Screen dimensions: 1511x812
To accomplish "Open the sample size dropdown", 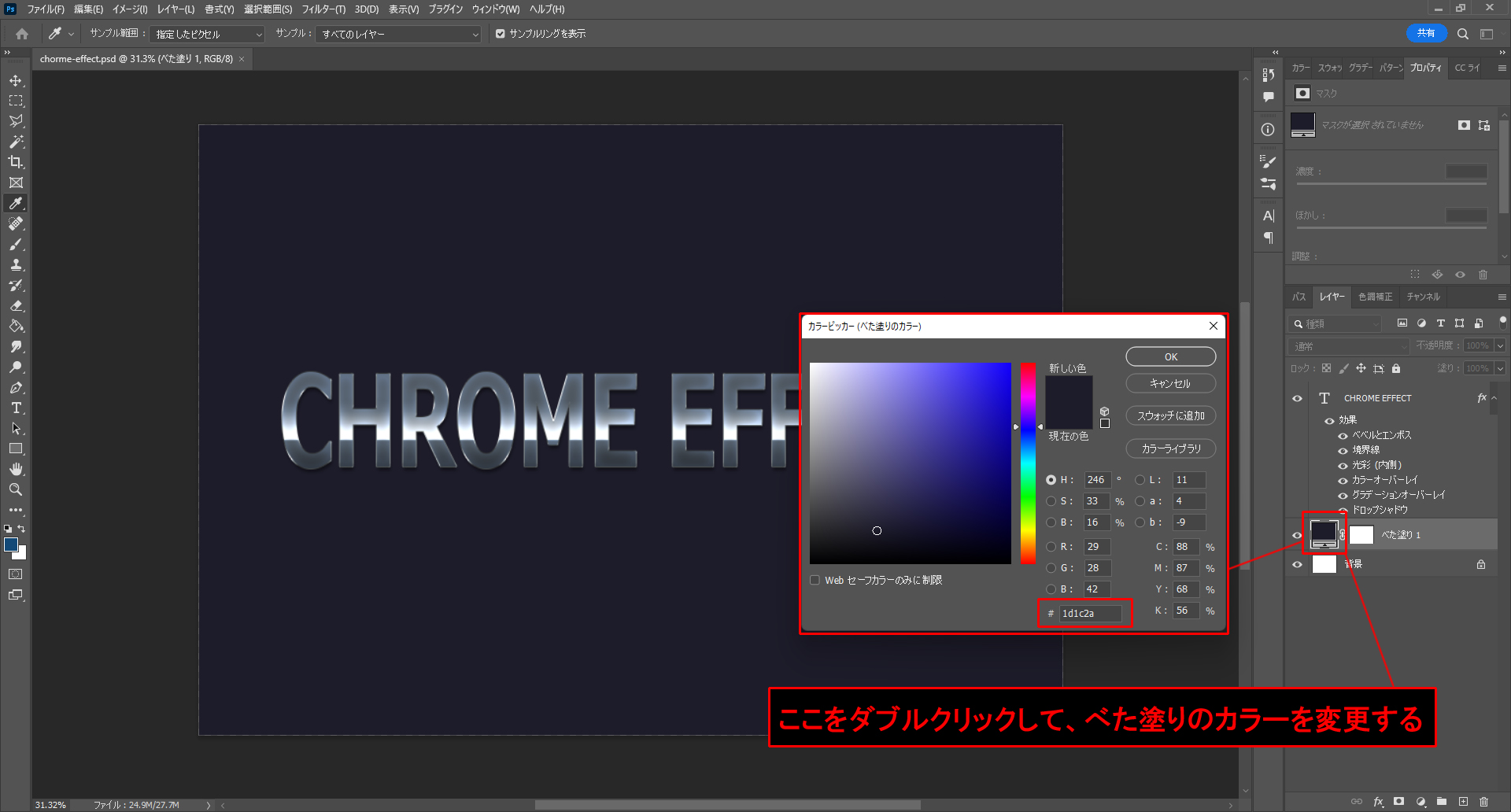I will click(207, 34).
